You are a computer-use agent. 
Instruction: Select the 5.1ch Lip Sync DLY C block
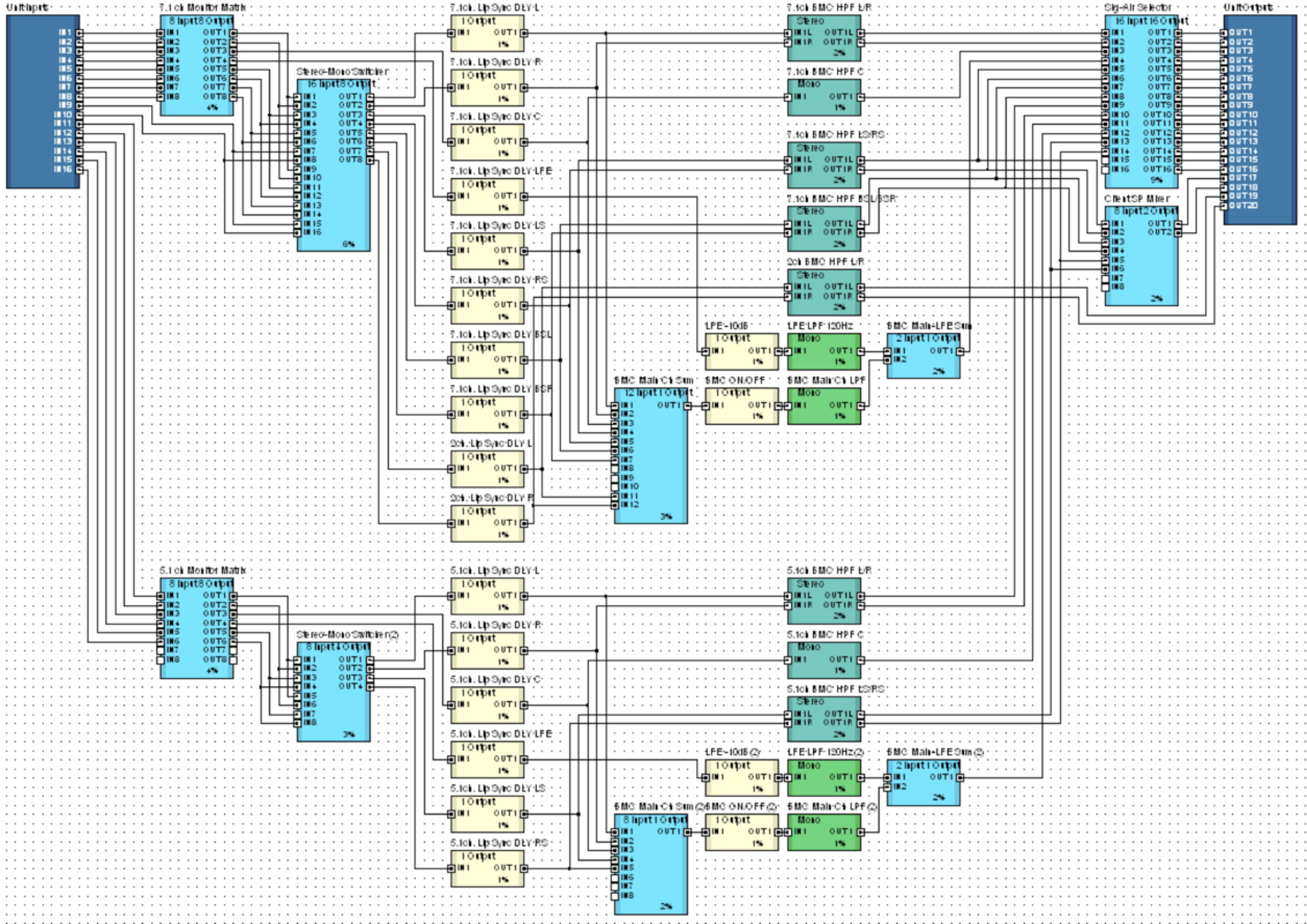(x=487, y=705)
